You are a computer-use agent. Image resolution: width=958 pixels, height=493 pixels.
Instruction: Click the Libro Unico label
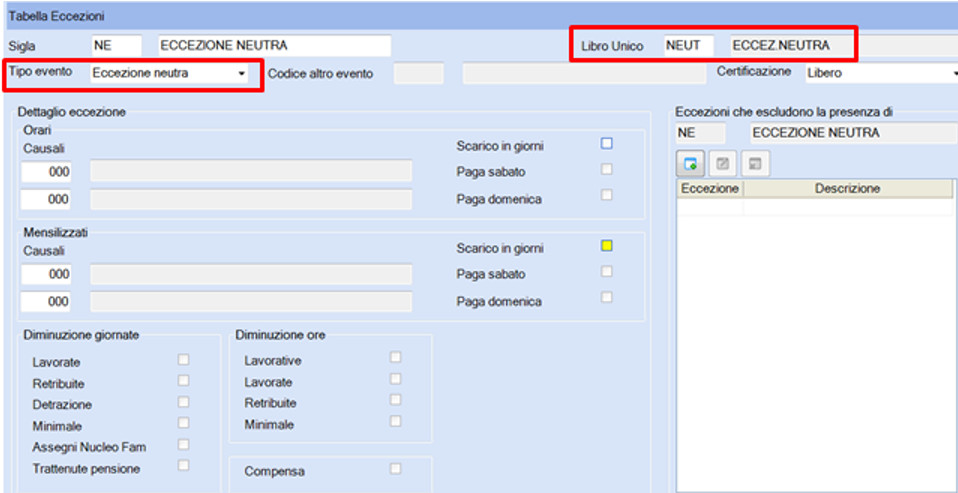612,46
